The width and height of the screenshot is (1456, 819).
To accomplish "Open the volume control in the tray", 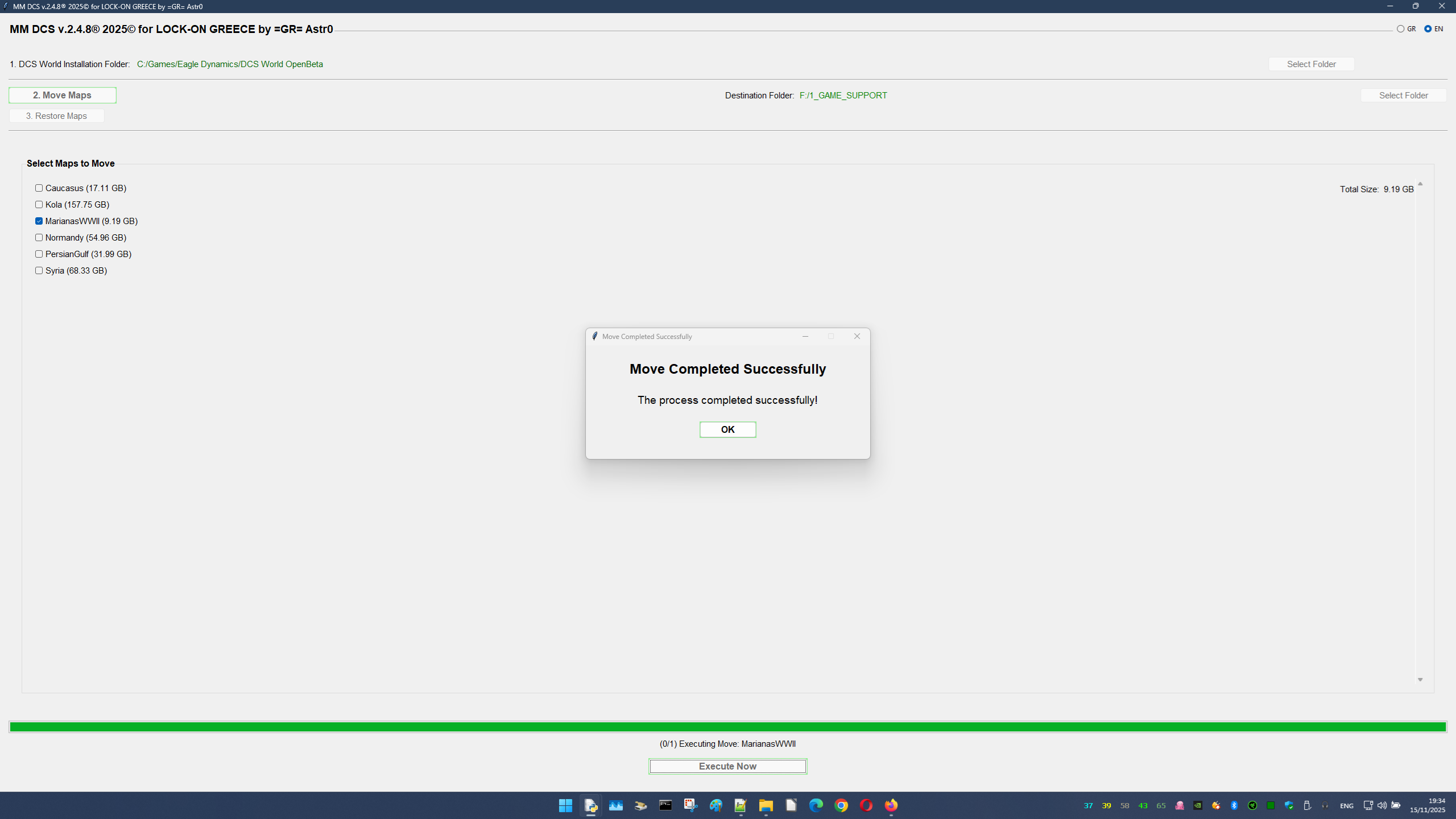I will coord(1382,805).
